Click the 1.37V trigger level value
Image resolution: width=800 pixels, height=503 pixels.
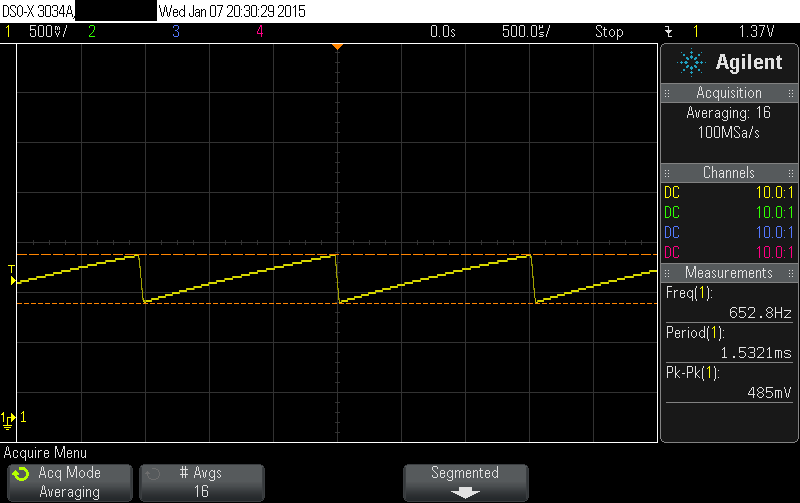(x=757, y=32)
